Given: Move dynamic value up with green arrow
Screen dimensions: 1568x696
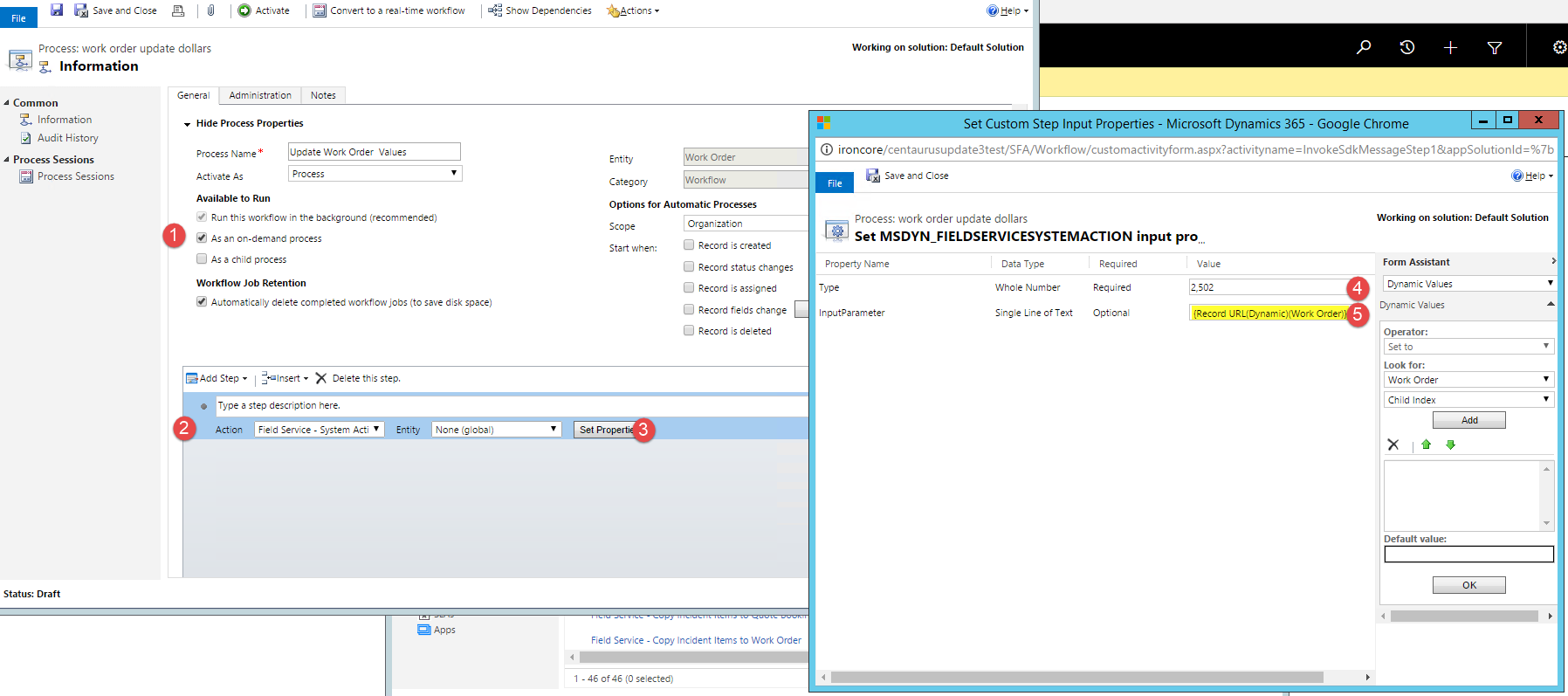Looking at the screenshot, I should [x=1426, y=444].
